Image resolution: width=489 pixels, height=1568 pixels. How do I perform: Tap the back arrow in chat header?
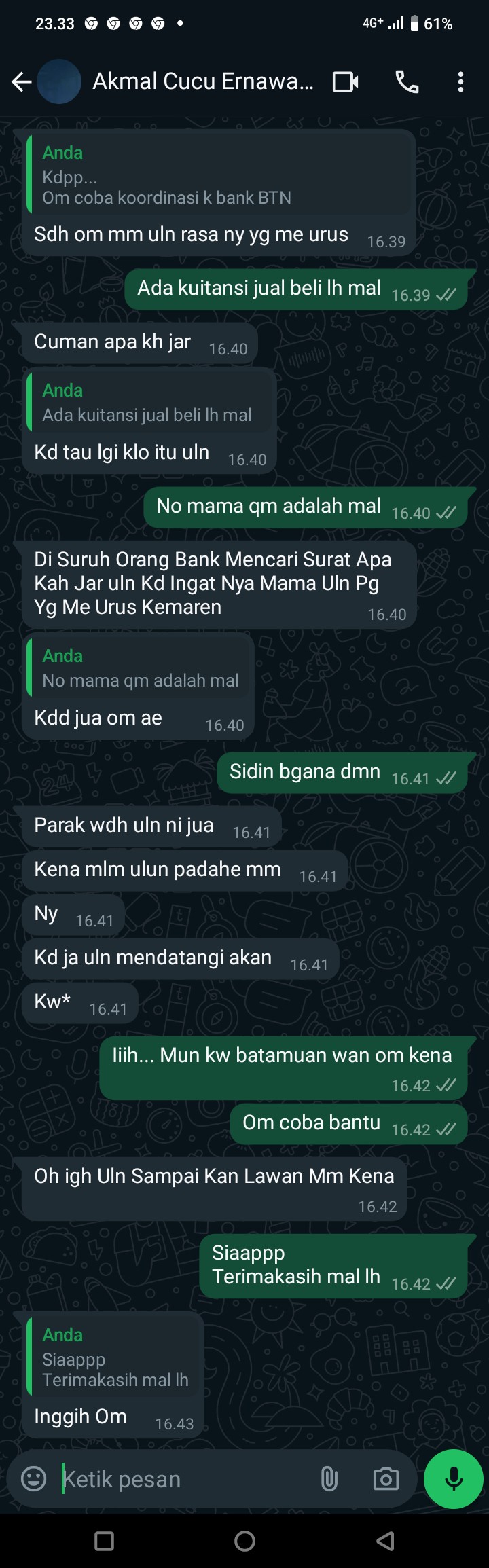tap(22, 82)
